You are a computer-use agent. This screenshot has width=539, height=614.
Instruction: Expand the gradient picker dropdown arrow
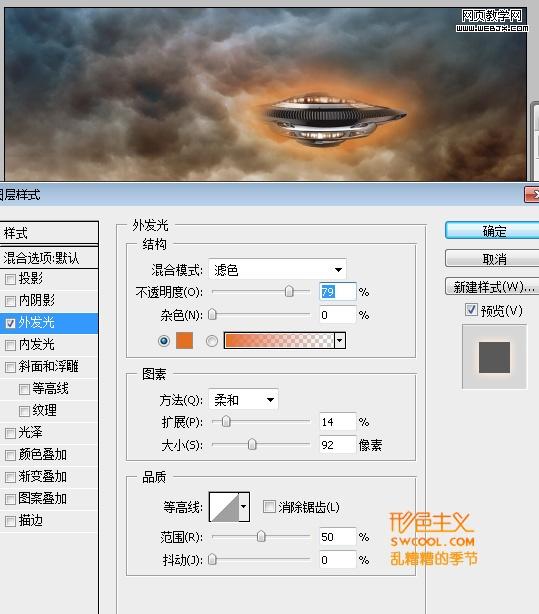point(340,340)
